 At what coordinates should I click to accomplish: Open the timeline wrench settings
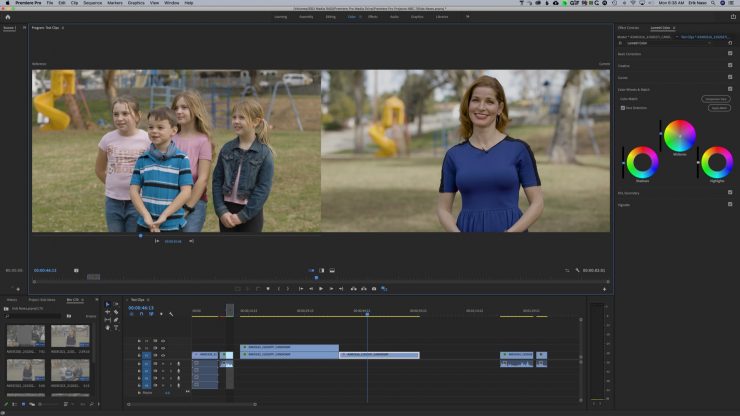[x=171, y=314]
